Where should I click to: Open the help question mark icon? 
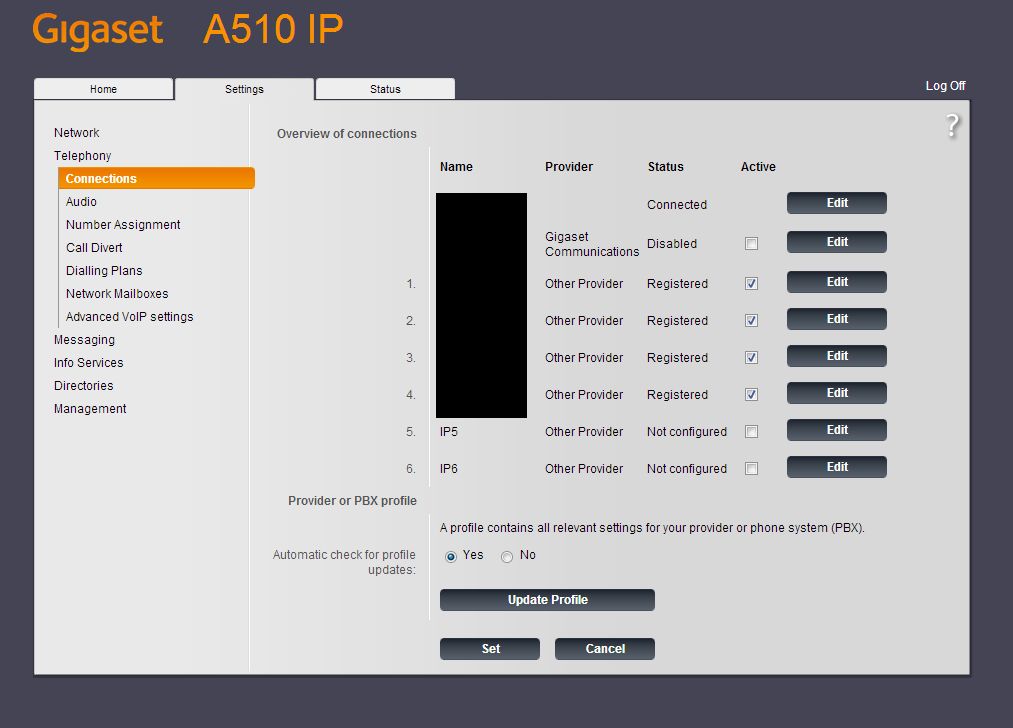[x=952, y=125]
